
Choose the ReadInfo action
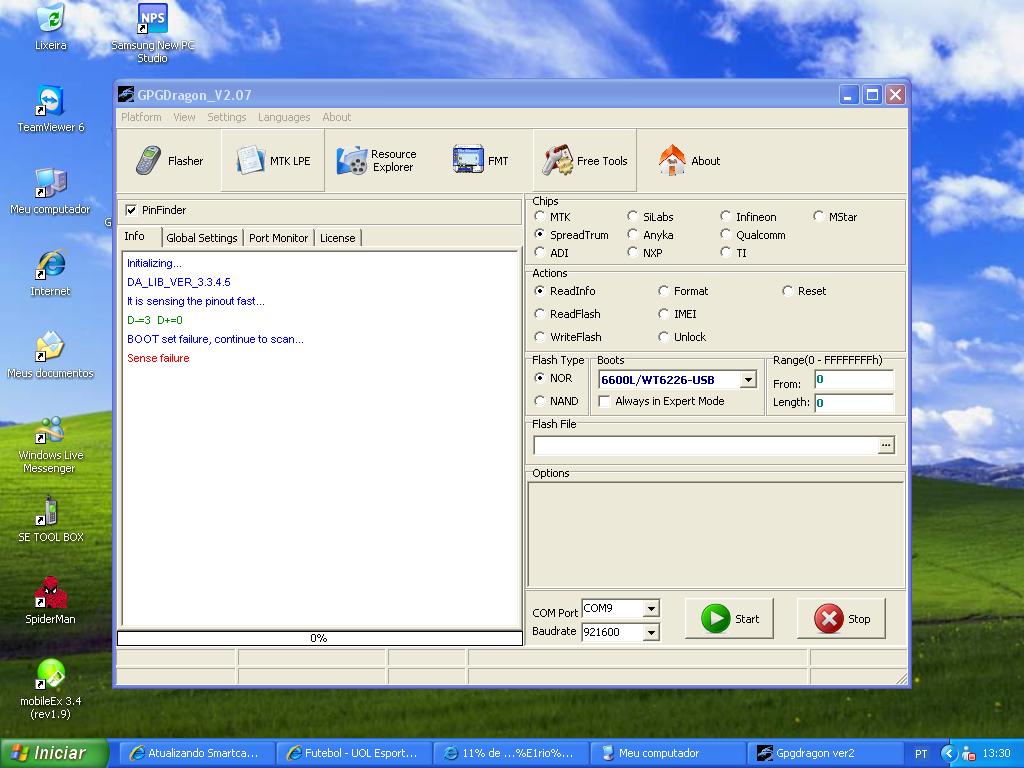tap(539, 291)
